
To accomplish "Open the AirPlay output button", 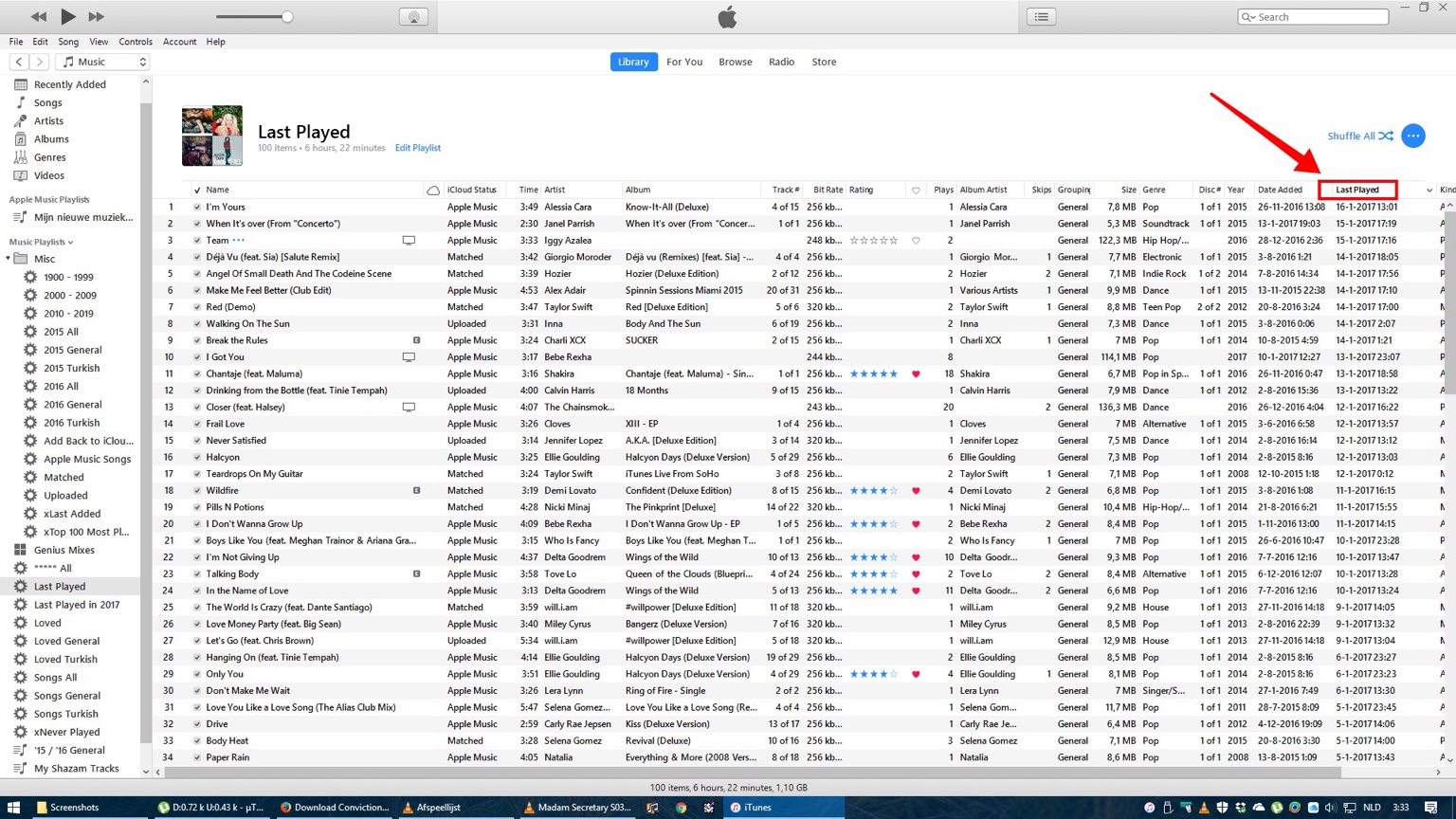I will point(413,16).
